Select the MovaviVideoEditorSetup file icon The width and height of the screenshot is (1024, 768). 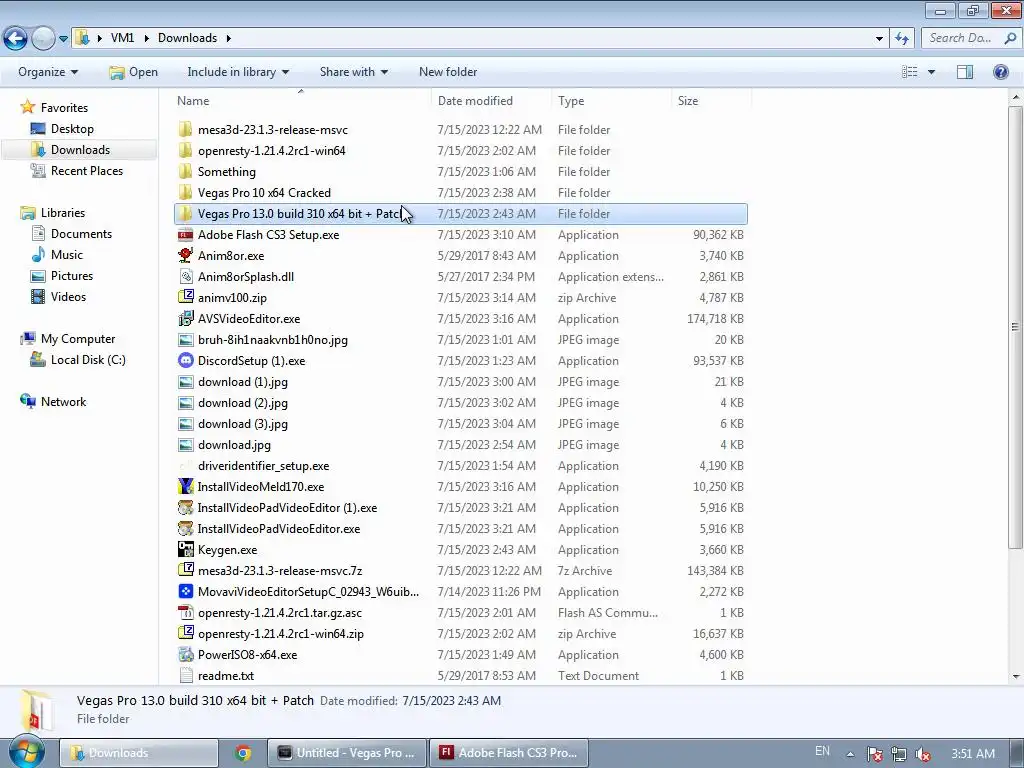coord(185,592)
